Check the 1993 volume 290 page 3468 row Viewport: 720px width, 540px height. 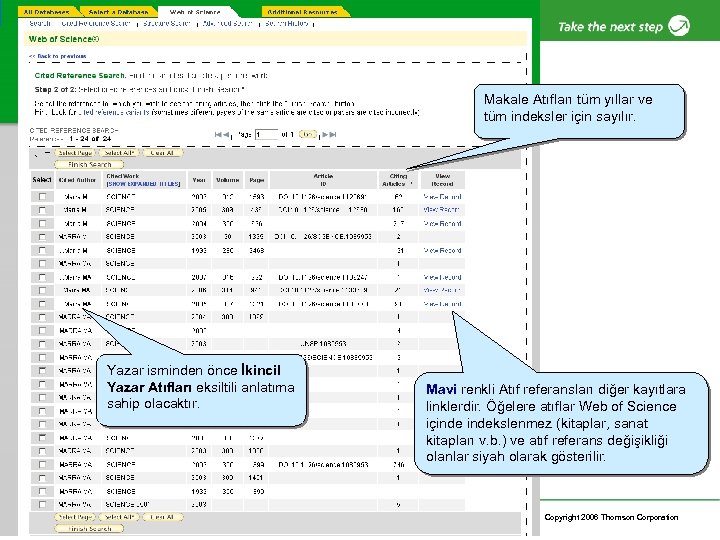[42, 250]
